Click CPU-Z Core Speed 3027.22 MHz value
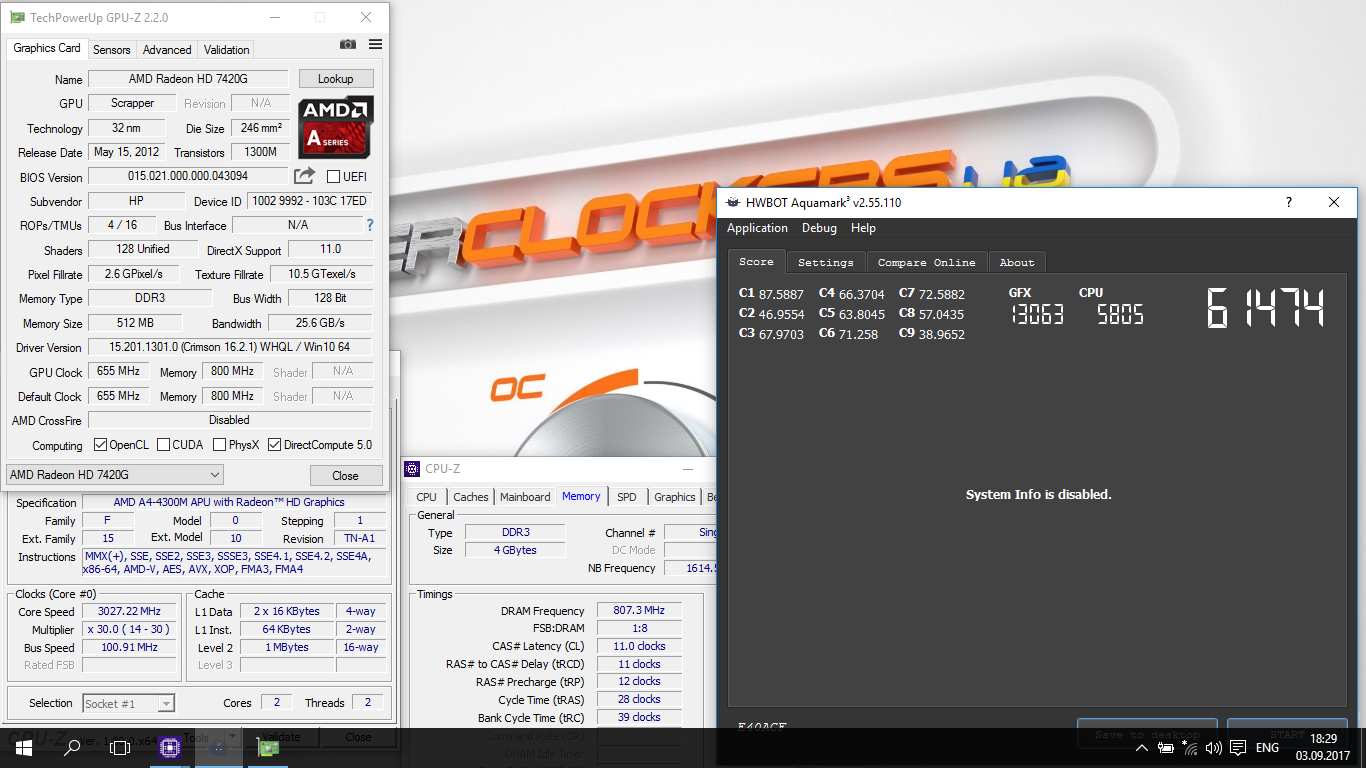The image size is (1366, 768). click(129, 611)
